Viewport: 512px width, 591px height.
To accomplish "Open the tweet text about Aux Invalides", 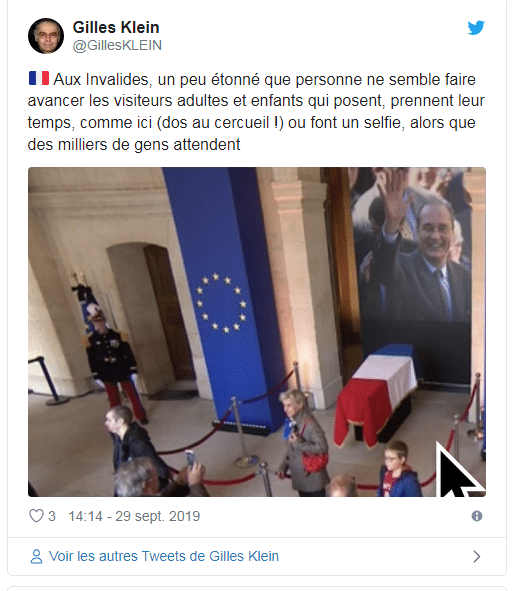I will click(256, 112).
